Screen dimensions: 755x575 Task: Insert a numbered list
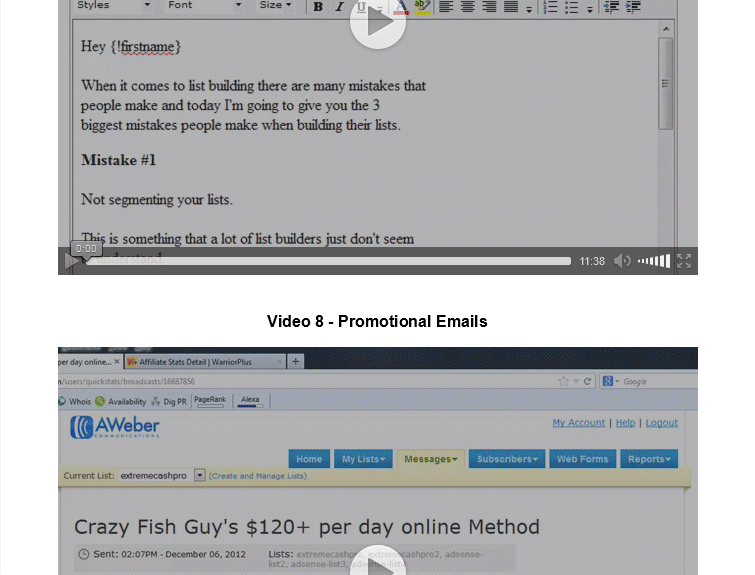click(x=550, y=7)
